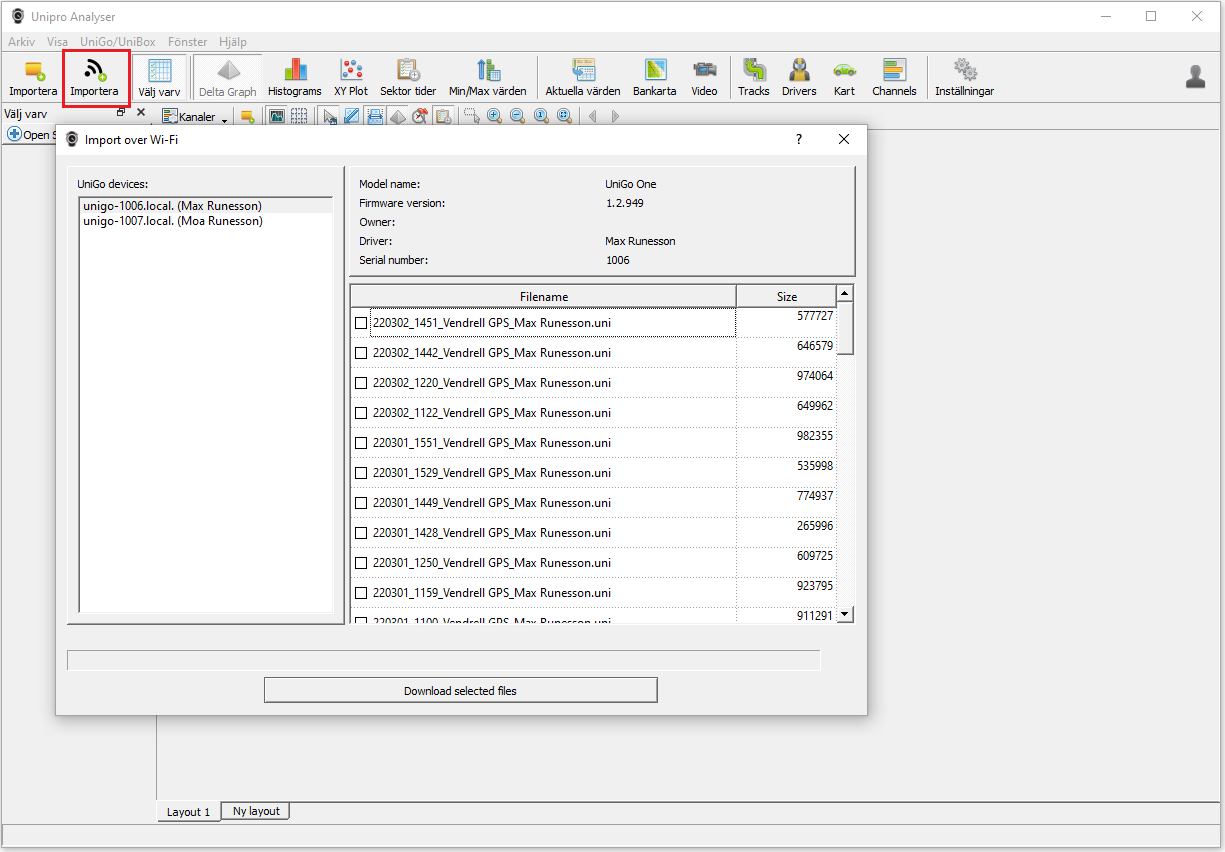This screenshot has width=1225, height=852.
Task: Select device unigo-1006.local (Max Runesson)
Action: point(206,206)
